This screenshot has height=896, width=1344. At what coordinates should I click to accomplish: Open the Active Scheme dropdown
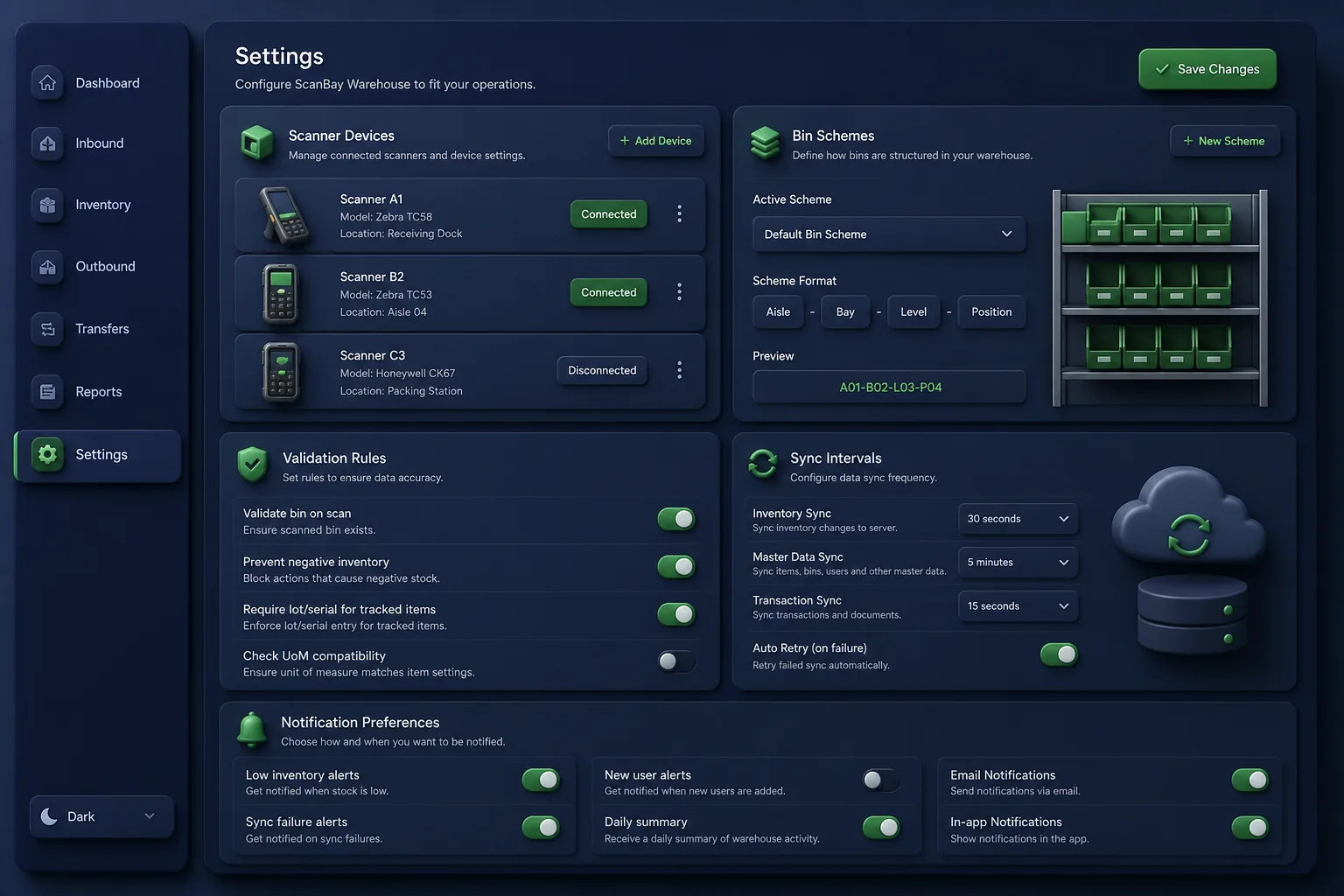tap(889, 234)
